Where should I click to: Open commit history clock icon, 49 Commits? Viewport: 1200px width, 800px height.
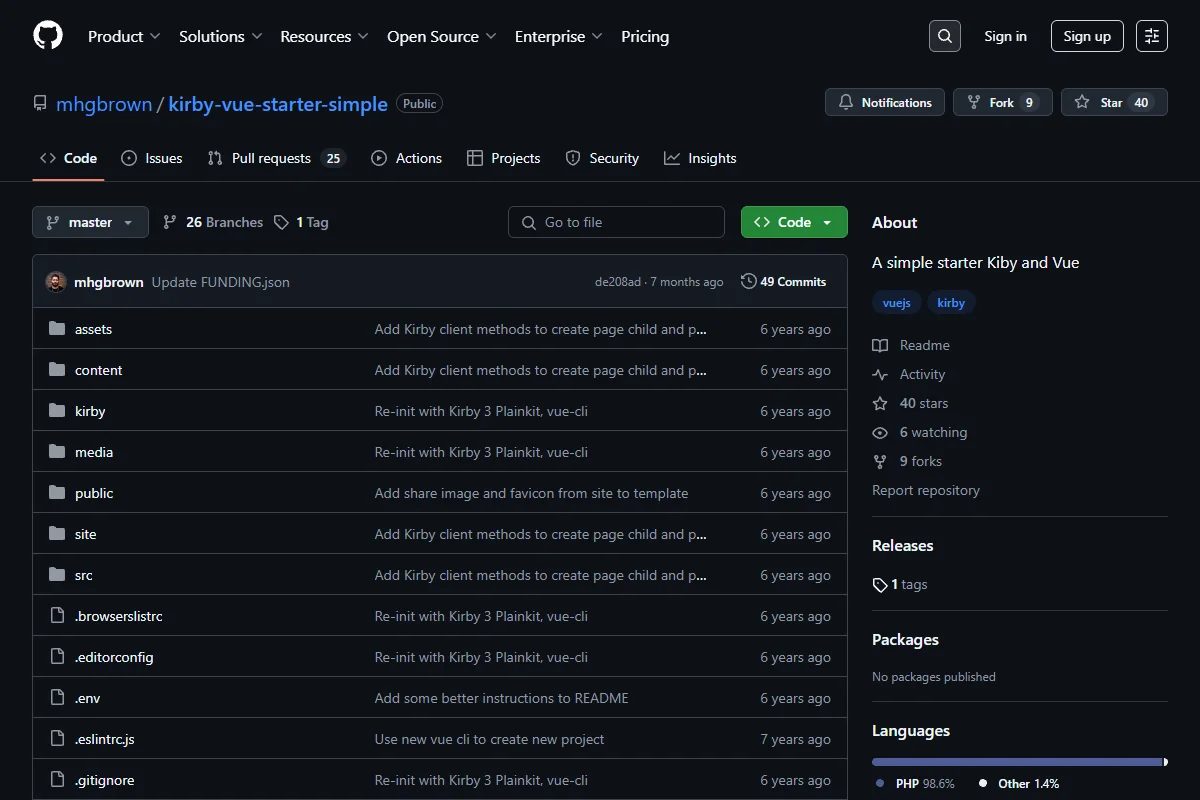point(784,282)
